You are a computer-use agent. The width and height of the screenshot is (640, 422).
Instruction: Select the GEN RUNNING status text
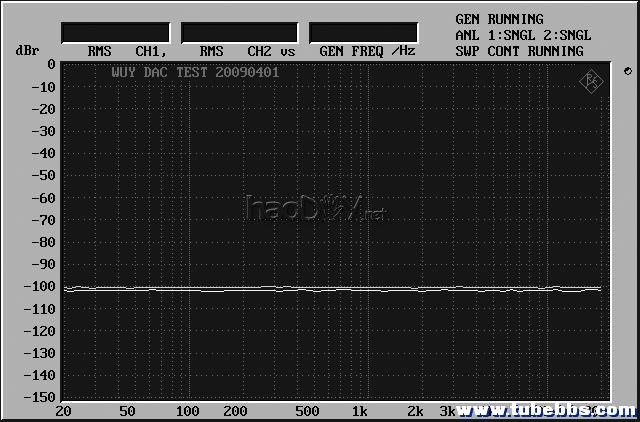click(499, 19)
